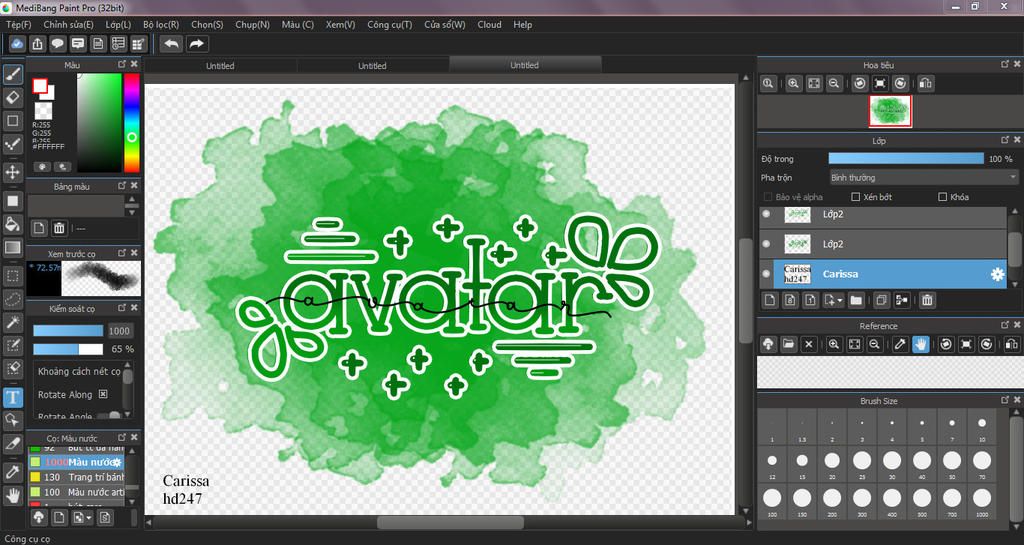Toggle the Khóa lock checkbox
Viewport: 1024px width, 545px height.
(942, 196)
